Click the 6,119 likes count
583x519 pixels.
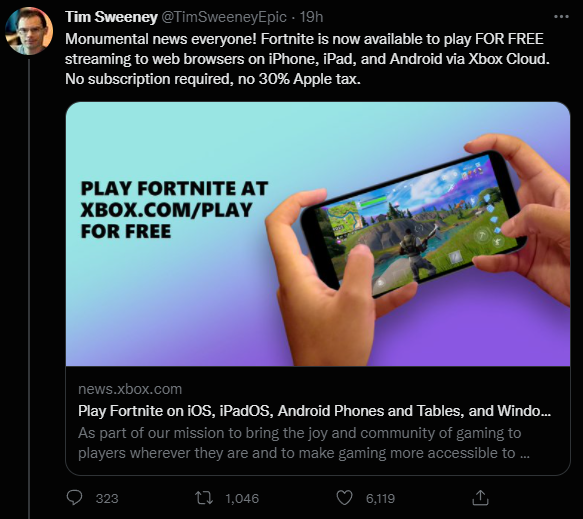(x=380, y=498)
